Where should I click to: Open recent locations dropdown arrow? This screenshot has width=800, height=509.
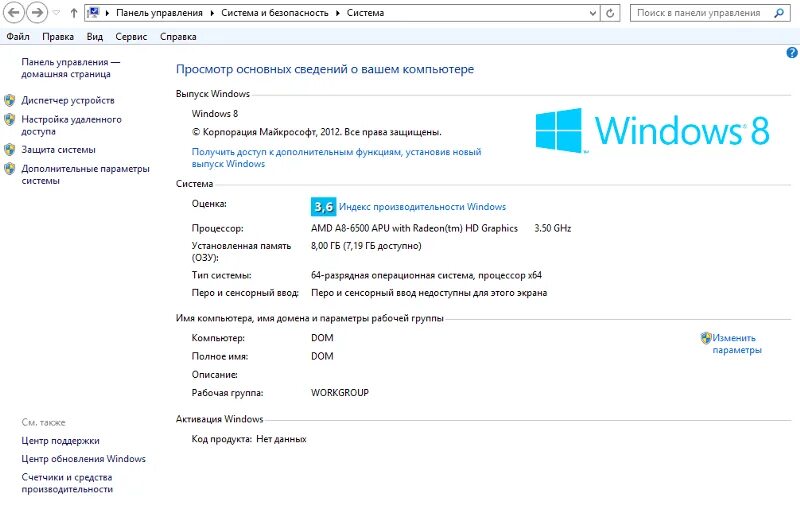coord(57,13)
